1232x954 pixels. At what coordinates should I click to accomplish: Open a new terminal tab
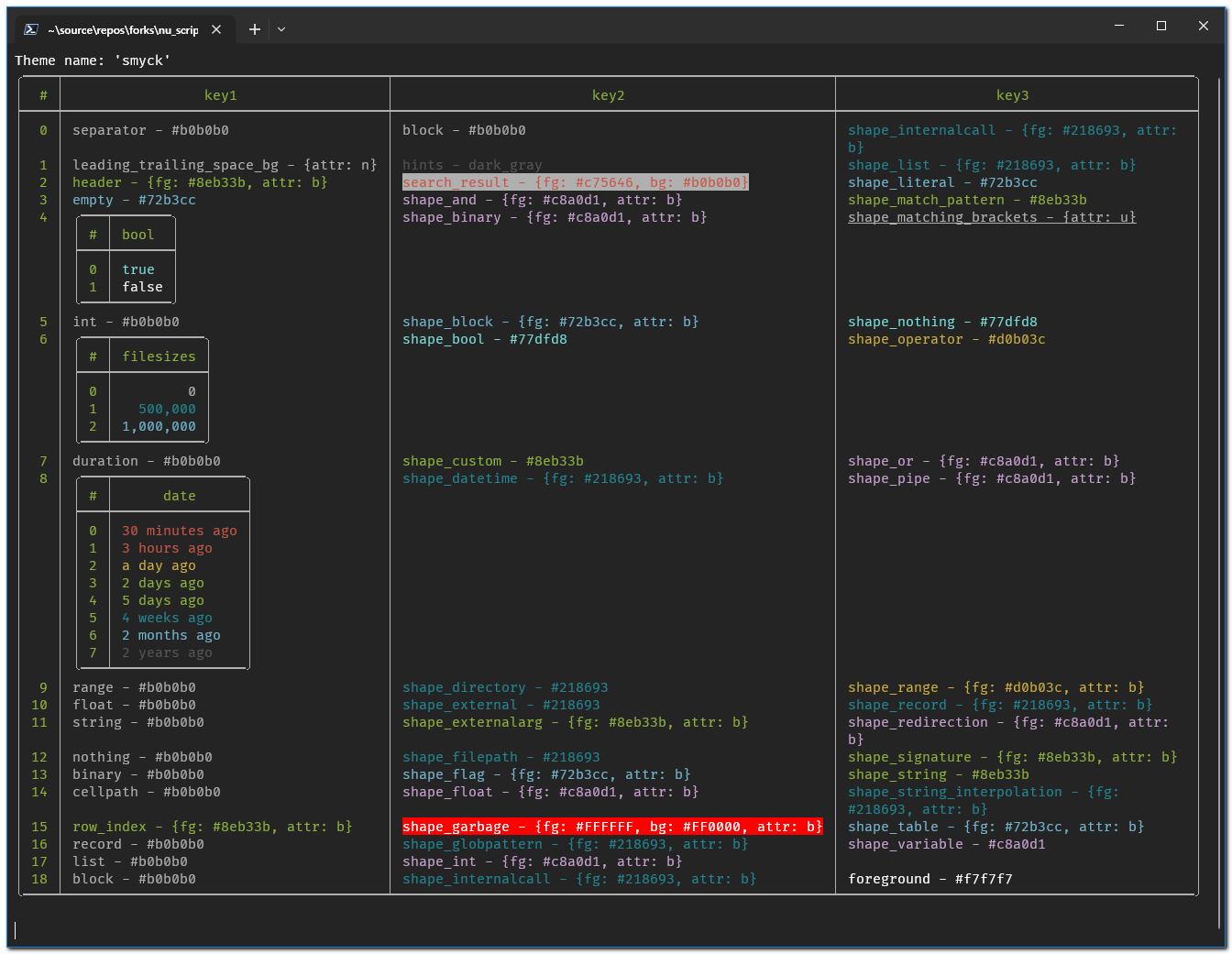pos(255,29)
